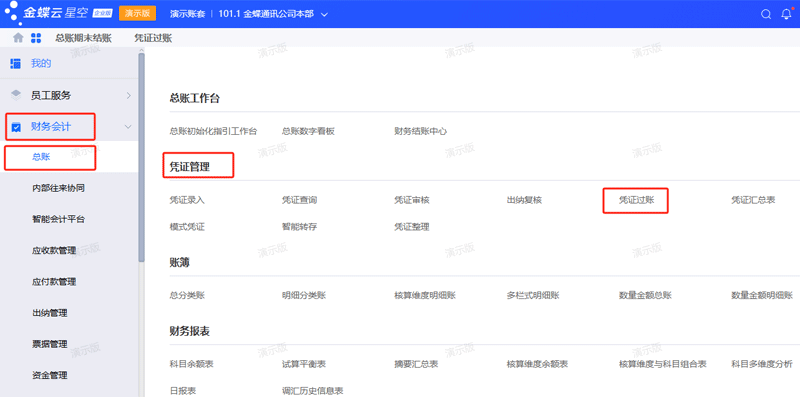The image size is (800, 400).
Task: Open 总分类账 link
Action: pos(187,295)
